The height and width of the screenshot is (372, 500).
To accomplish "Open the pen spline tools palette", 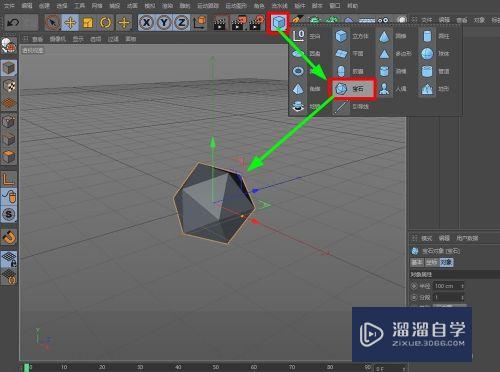I will [297, 19].
